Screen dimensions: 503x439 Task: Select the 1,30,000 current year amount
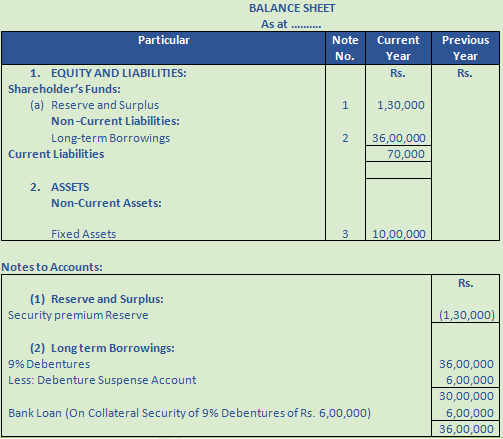click(x=401, y=105)
